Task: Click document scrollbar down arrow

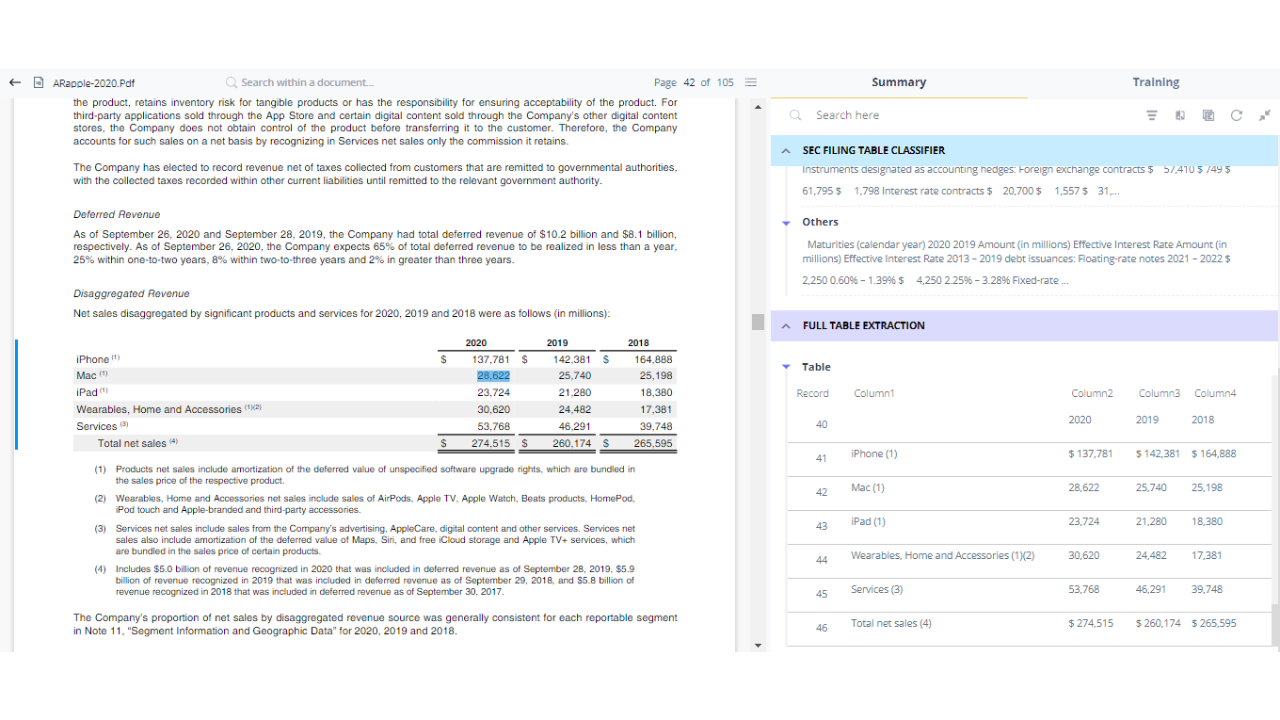Action: 758,645
